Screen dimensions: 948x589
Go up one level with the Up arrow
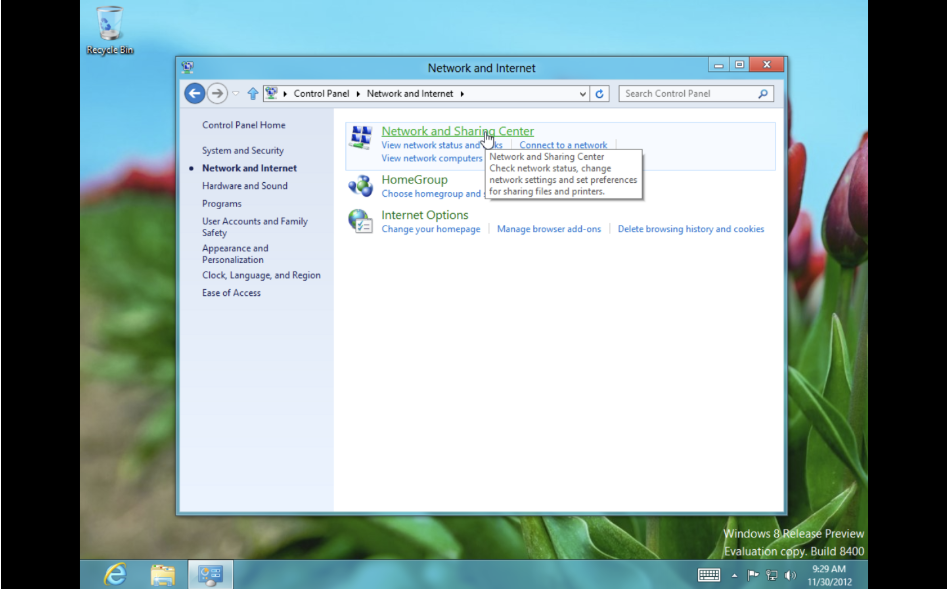253,94
